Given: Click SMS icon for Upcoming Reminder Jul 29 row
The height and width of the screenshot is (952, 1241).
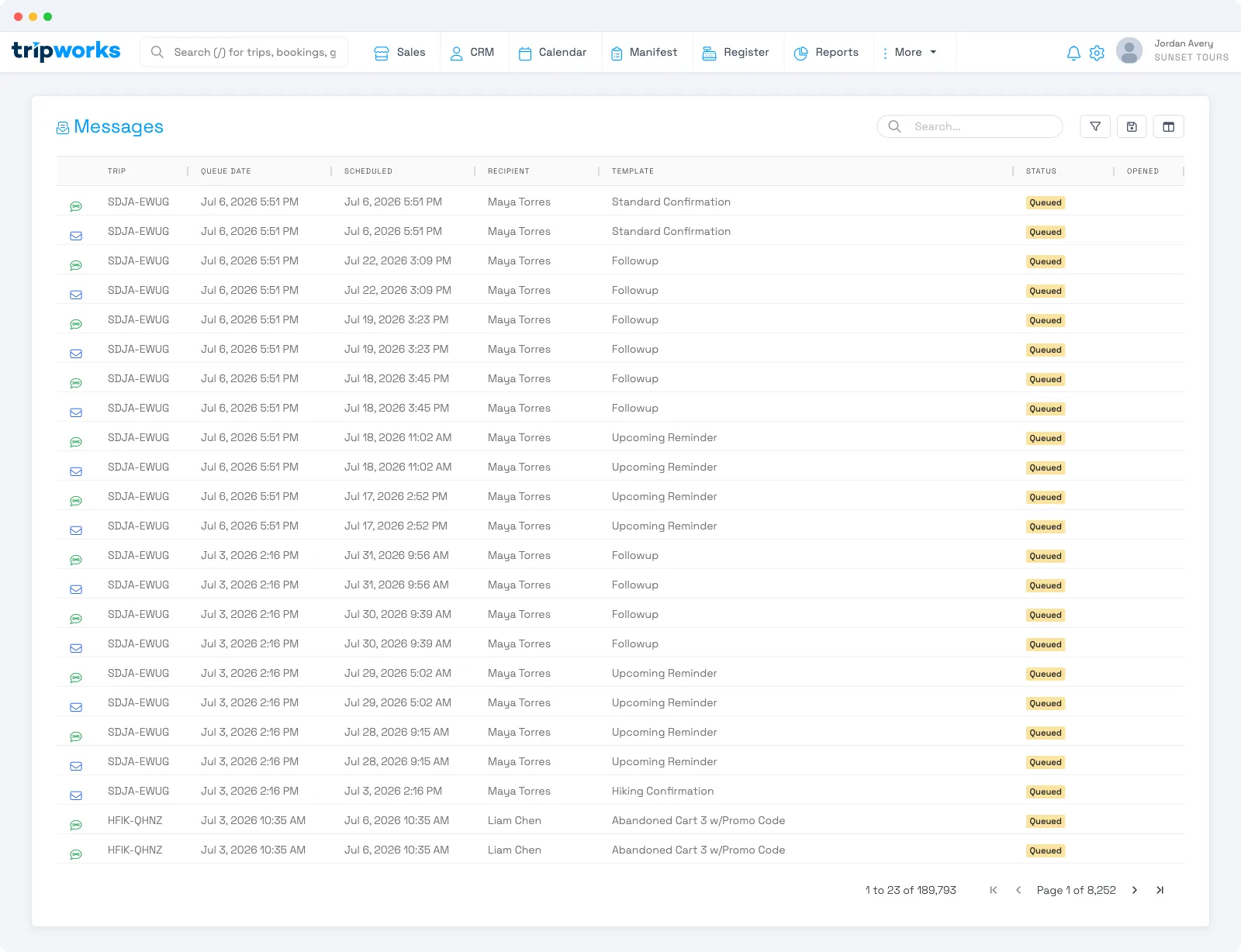Looking at the screenshot, I should pos(76,678).
